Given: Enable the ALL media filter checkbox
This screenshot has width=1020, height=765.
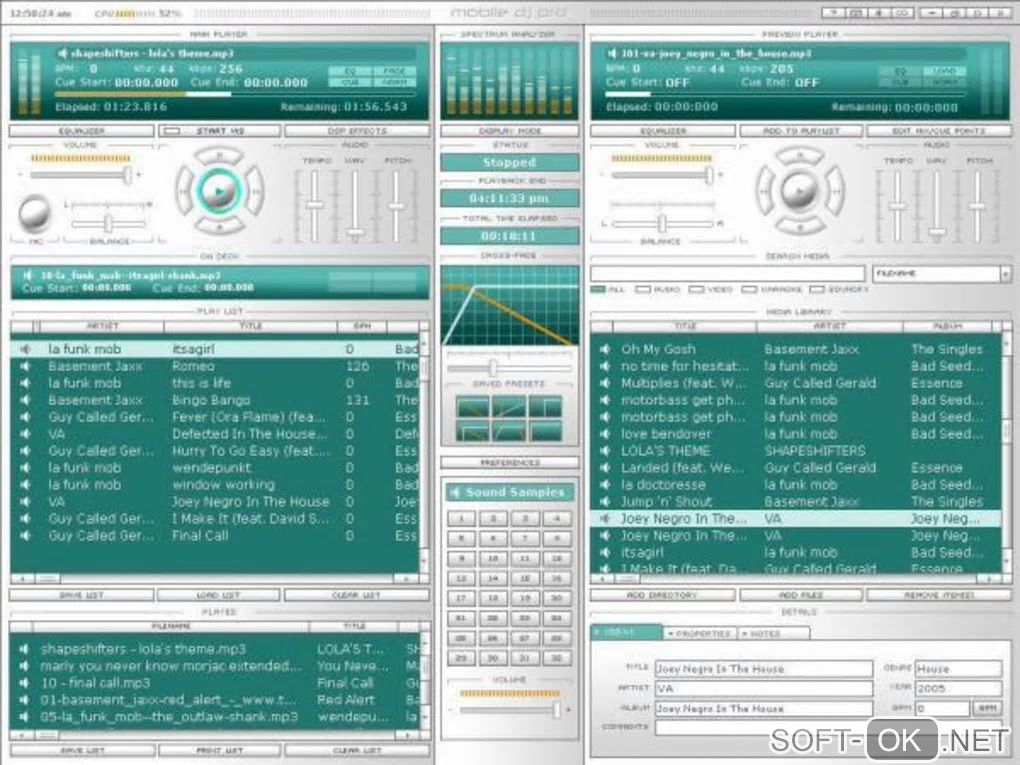Looking at the screenshot, I should 598,289.
